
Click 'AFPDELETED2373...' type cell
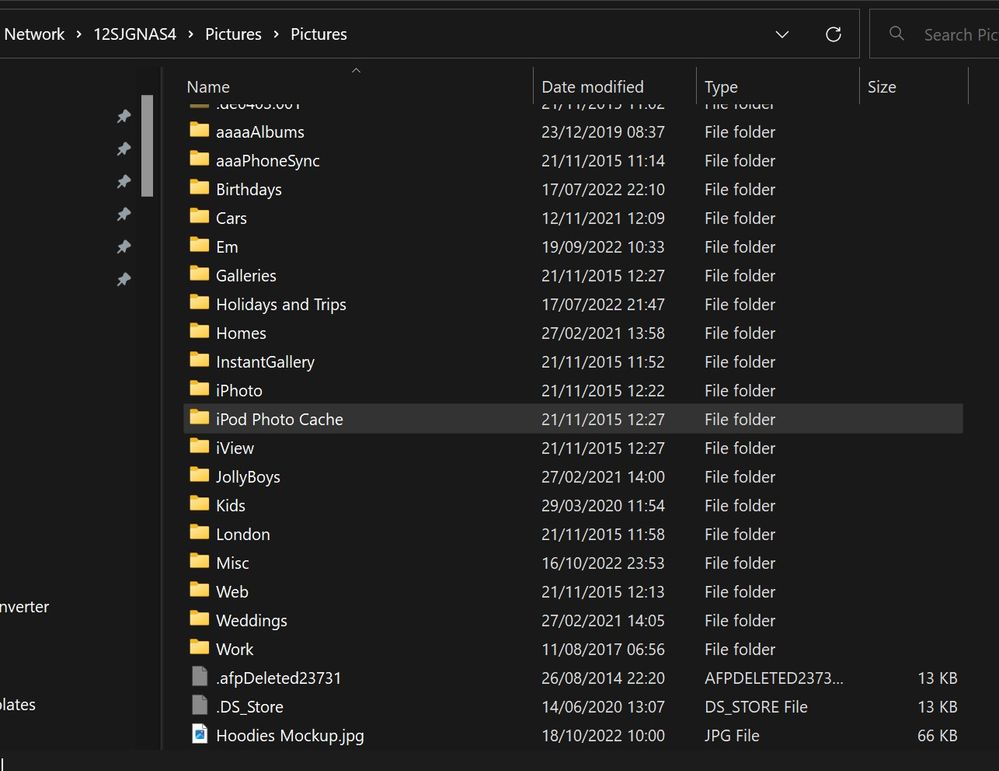(x=773, y=679)
